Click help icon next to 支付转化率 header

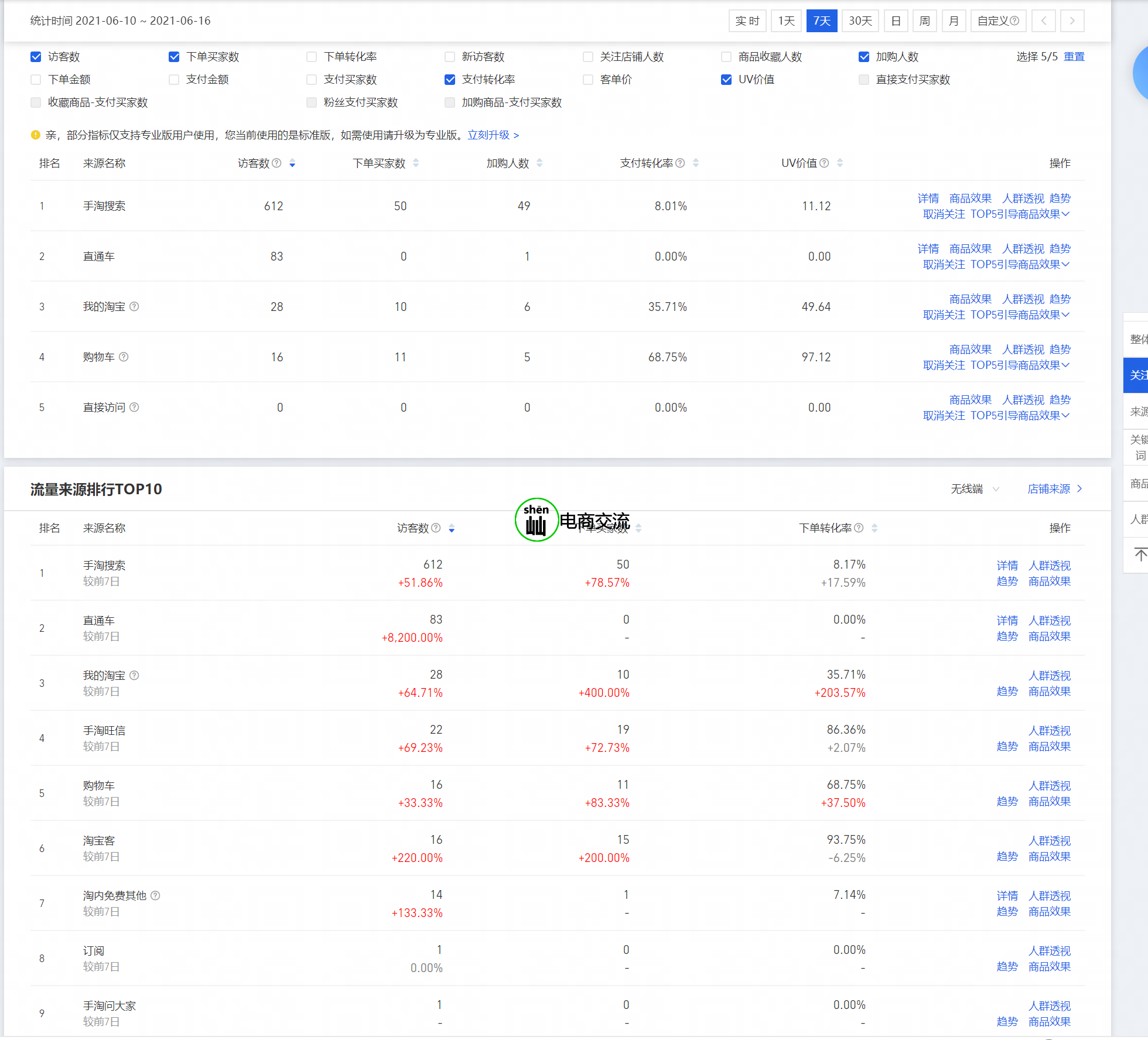(x=680, y=163)
